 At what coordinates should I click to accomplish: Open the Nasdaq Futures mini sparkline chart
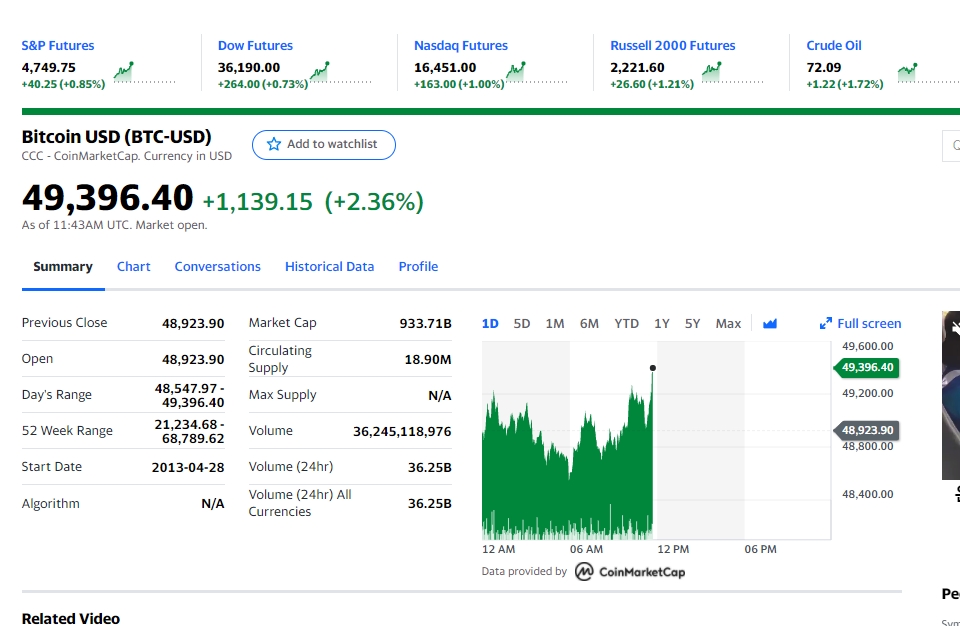[537, 72]
